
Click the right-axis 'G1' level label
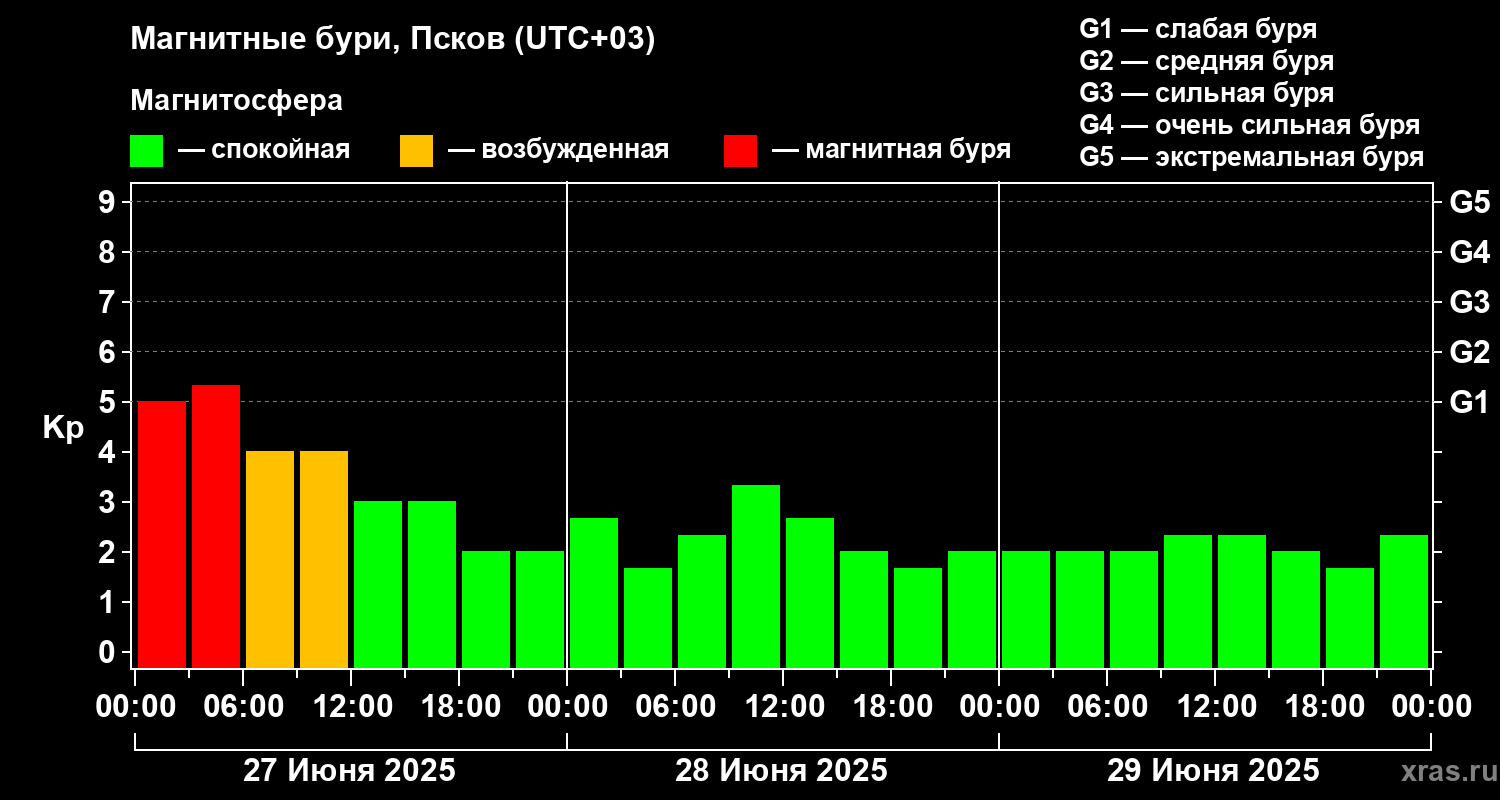pos(1470,402)
